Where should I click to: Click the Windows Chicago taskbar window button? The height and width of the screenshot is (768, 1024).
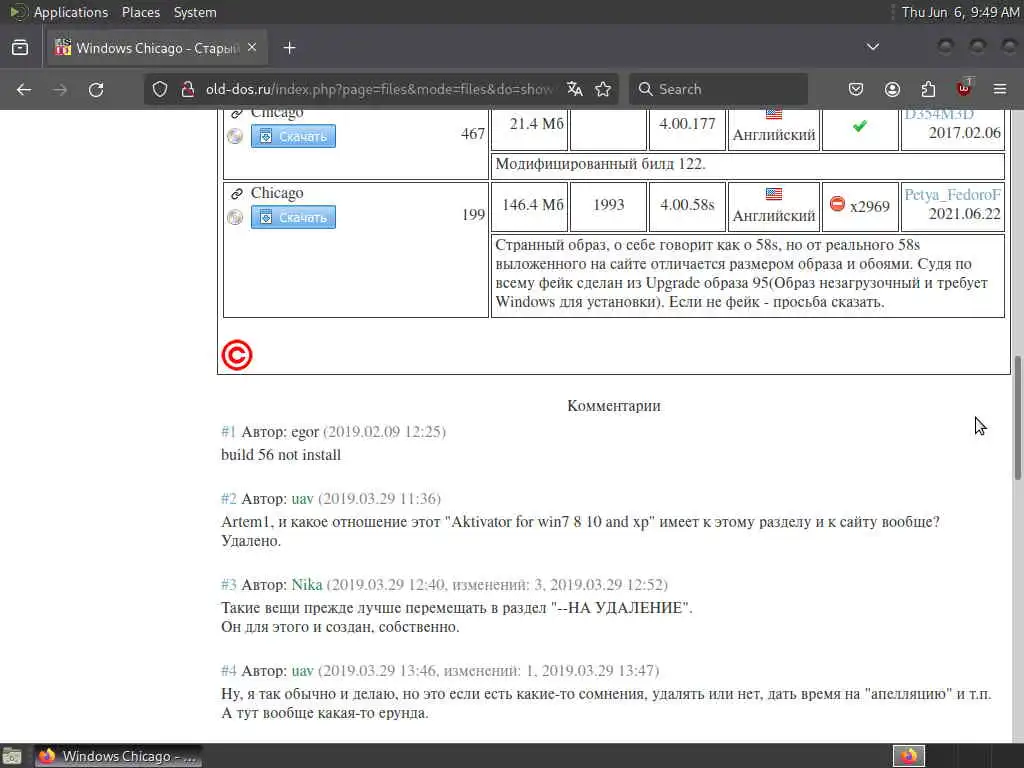point(118,756)
